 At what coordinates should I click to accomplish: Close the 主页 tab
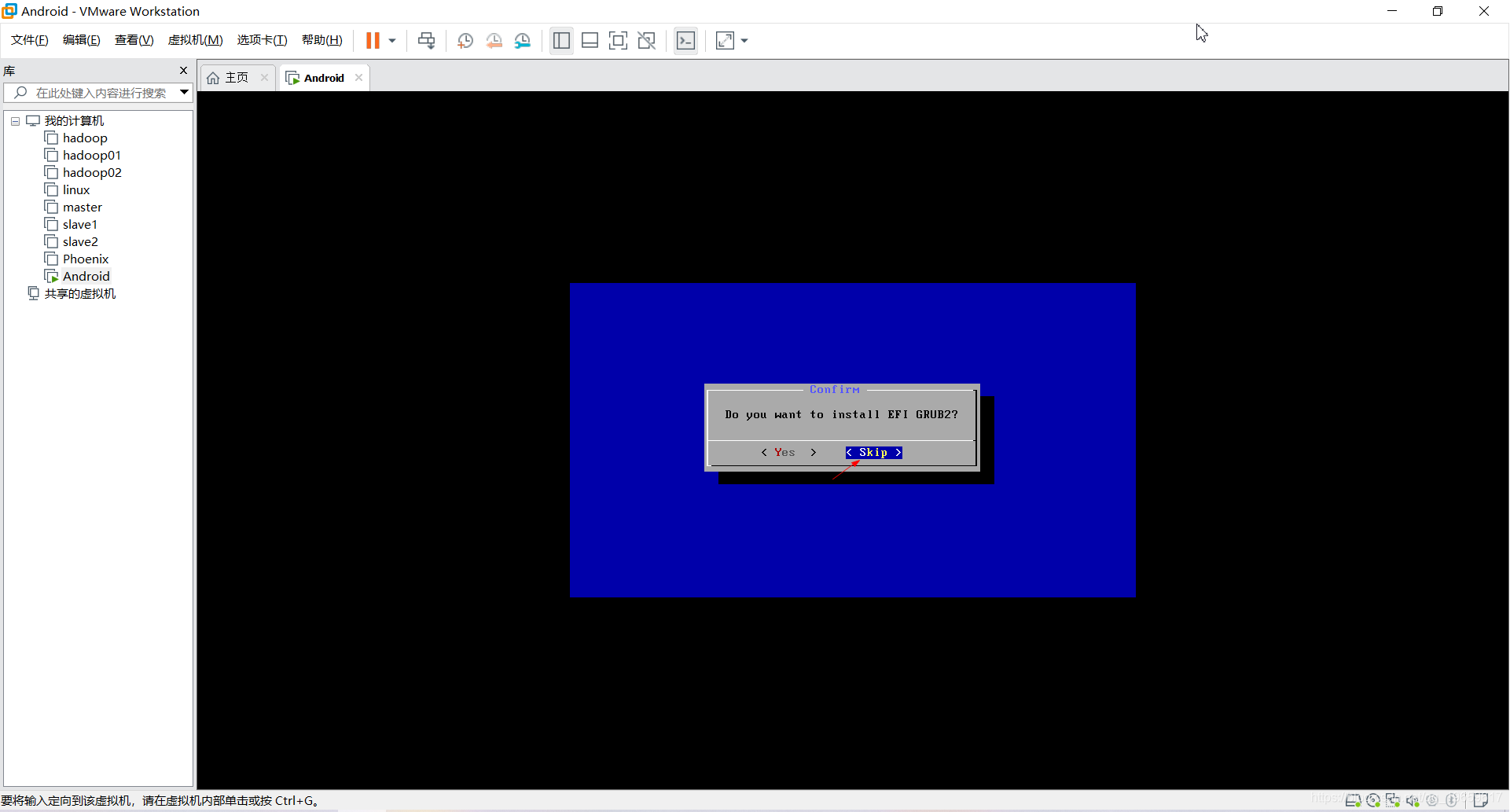point(264,77)
